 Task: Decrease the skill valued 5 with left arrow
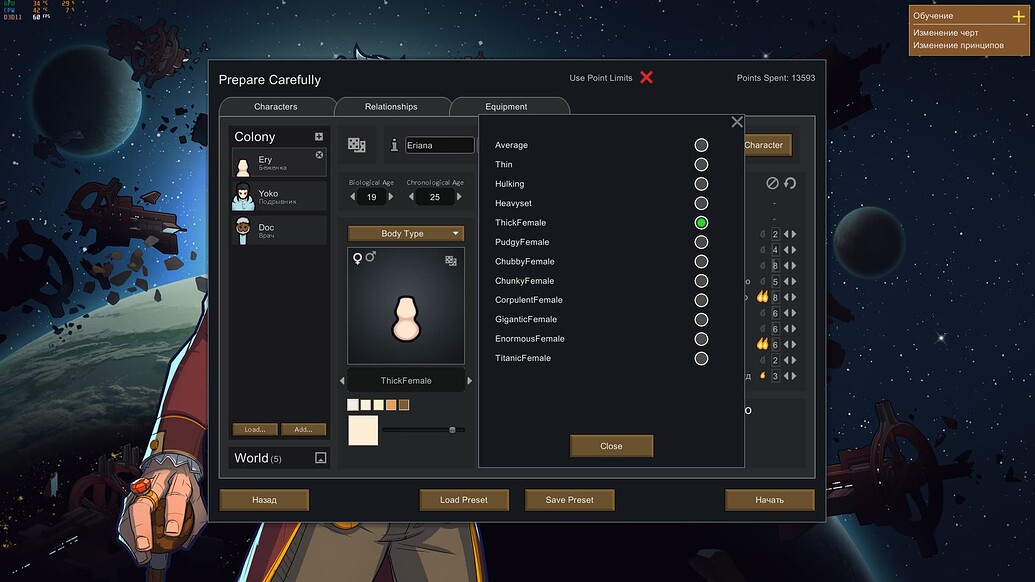tap(786, 281)
